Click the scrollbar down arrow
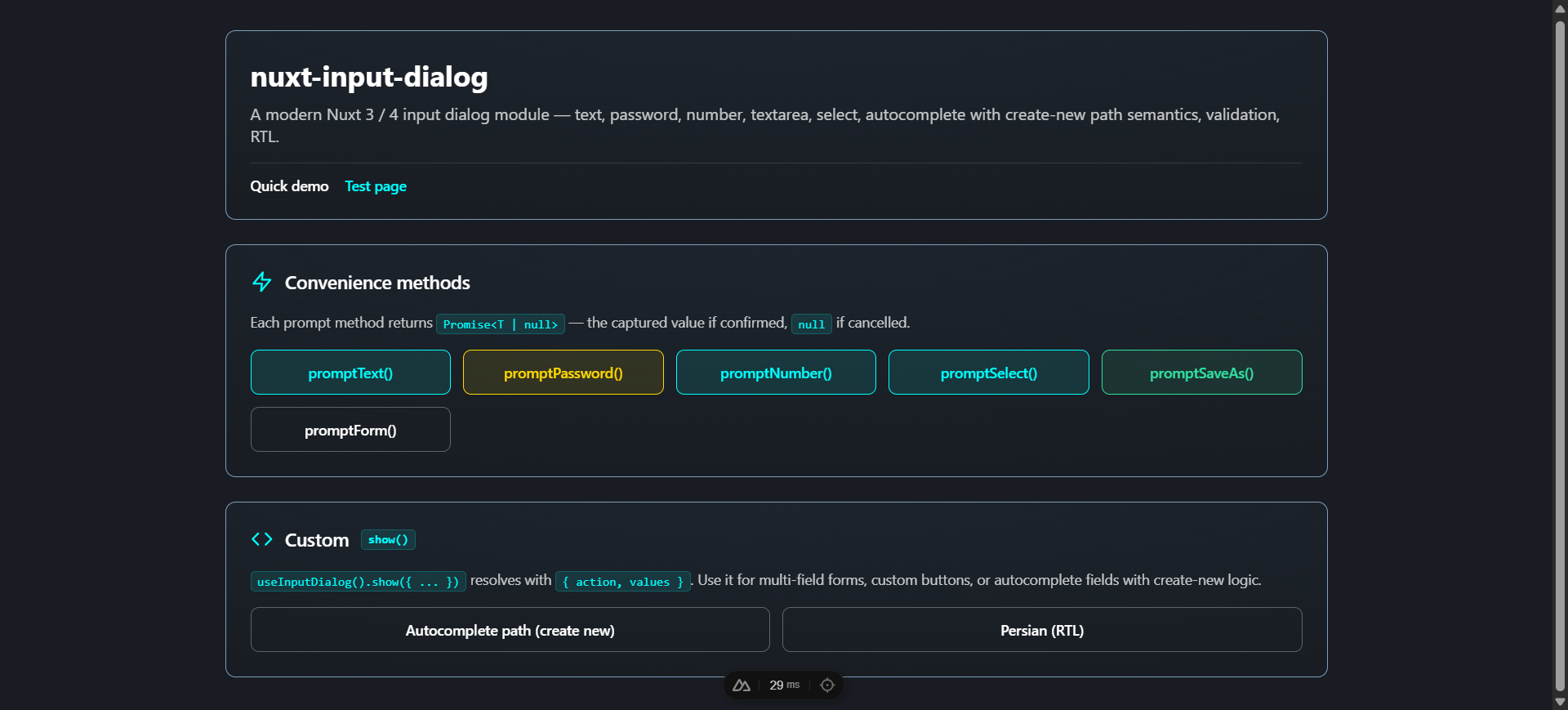The height and width of the screenshot is (710, 1568). 1560,701
